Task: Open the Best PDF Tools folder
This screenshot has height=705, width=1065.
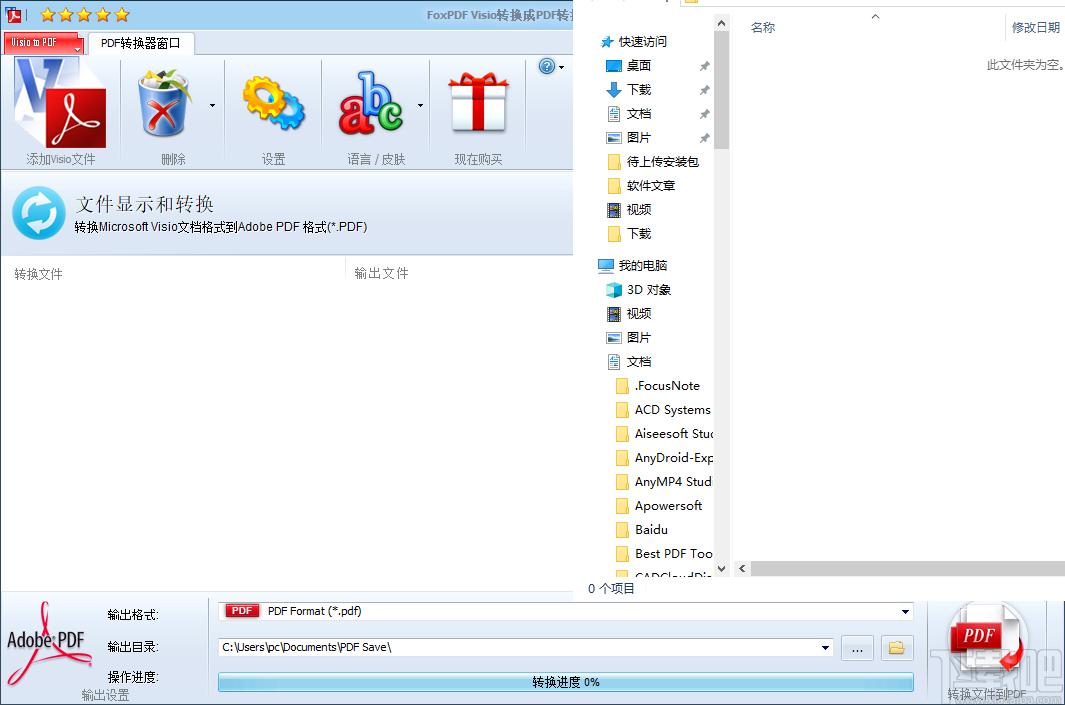Action: point(664,554)
